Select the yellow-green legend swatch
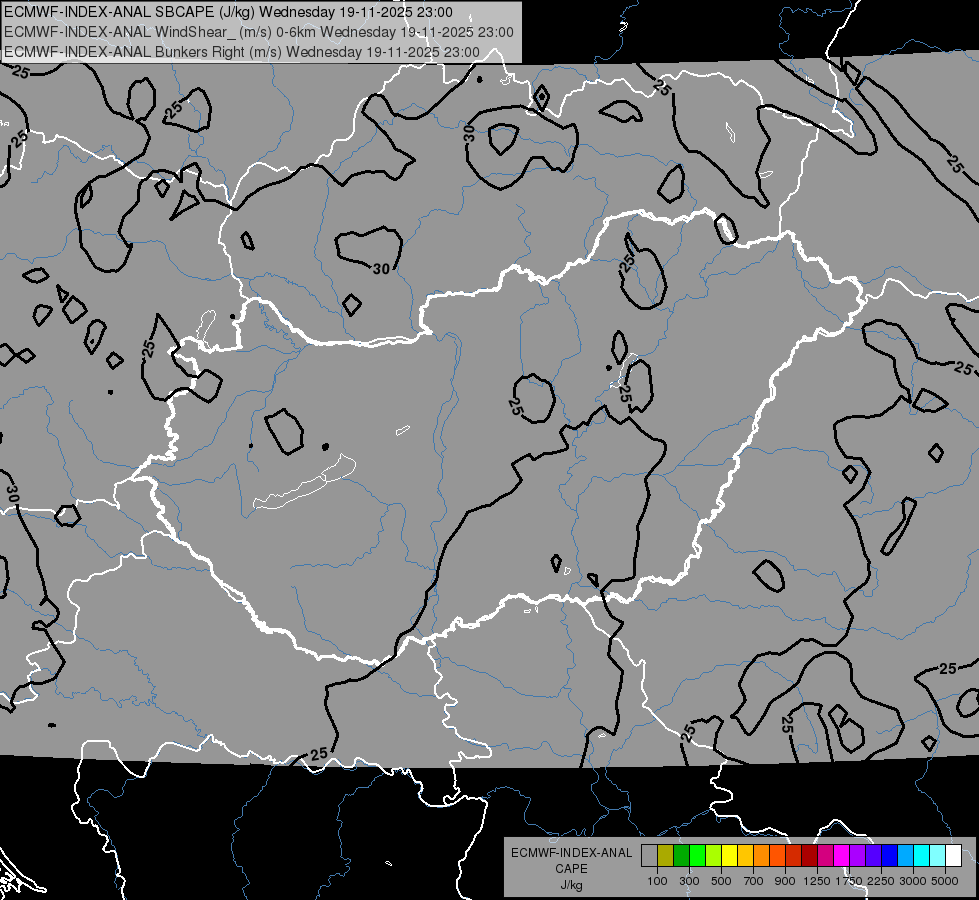The height and width of the screenshot is (900, 979). coord(713,856)
